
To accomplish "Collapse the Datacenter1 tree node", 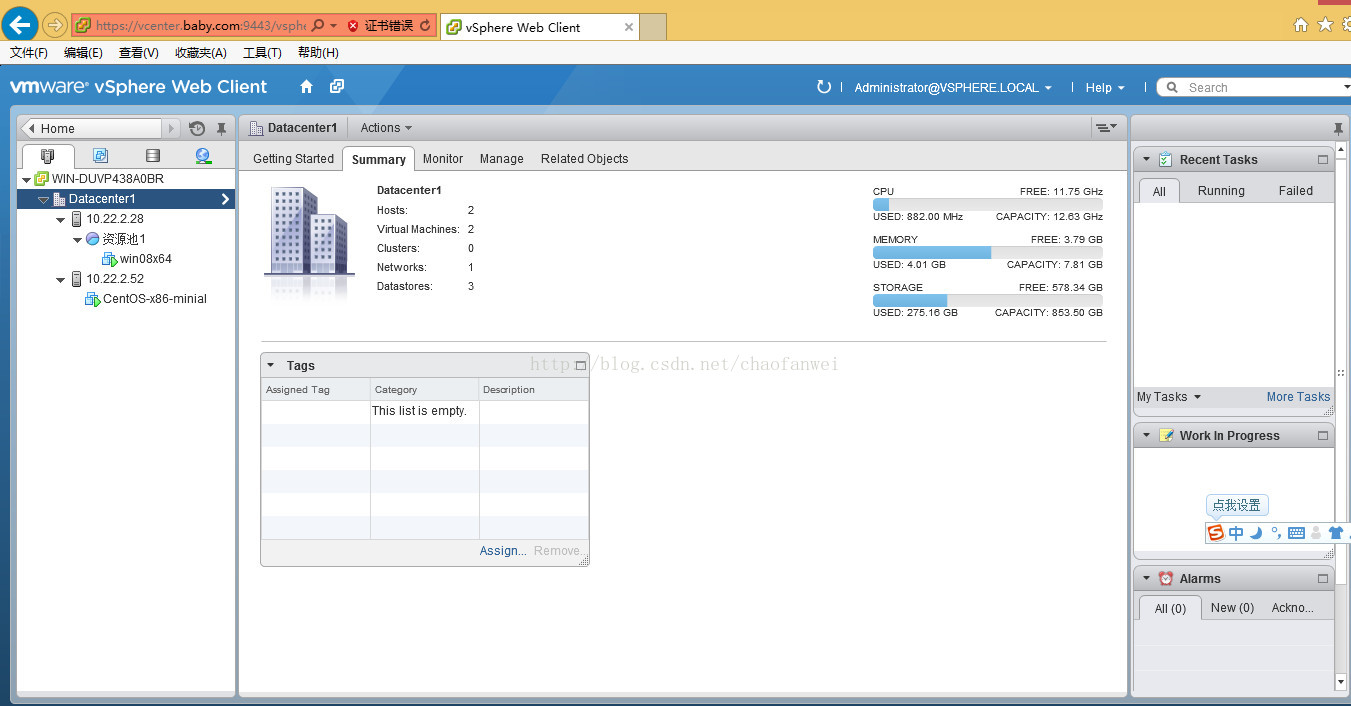I will tap(43, 199).
